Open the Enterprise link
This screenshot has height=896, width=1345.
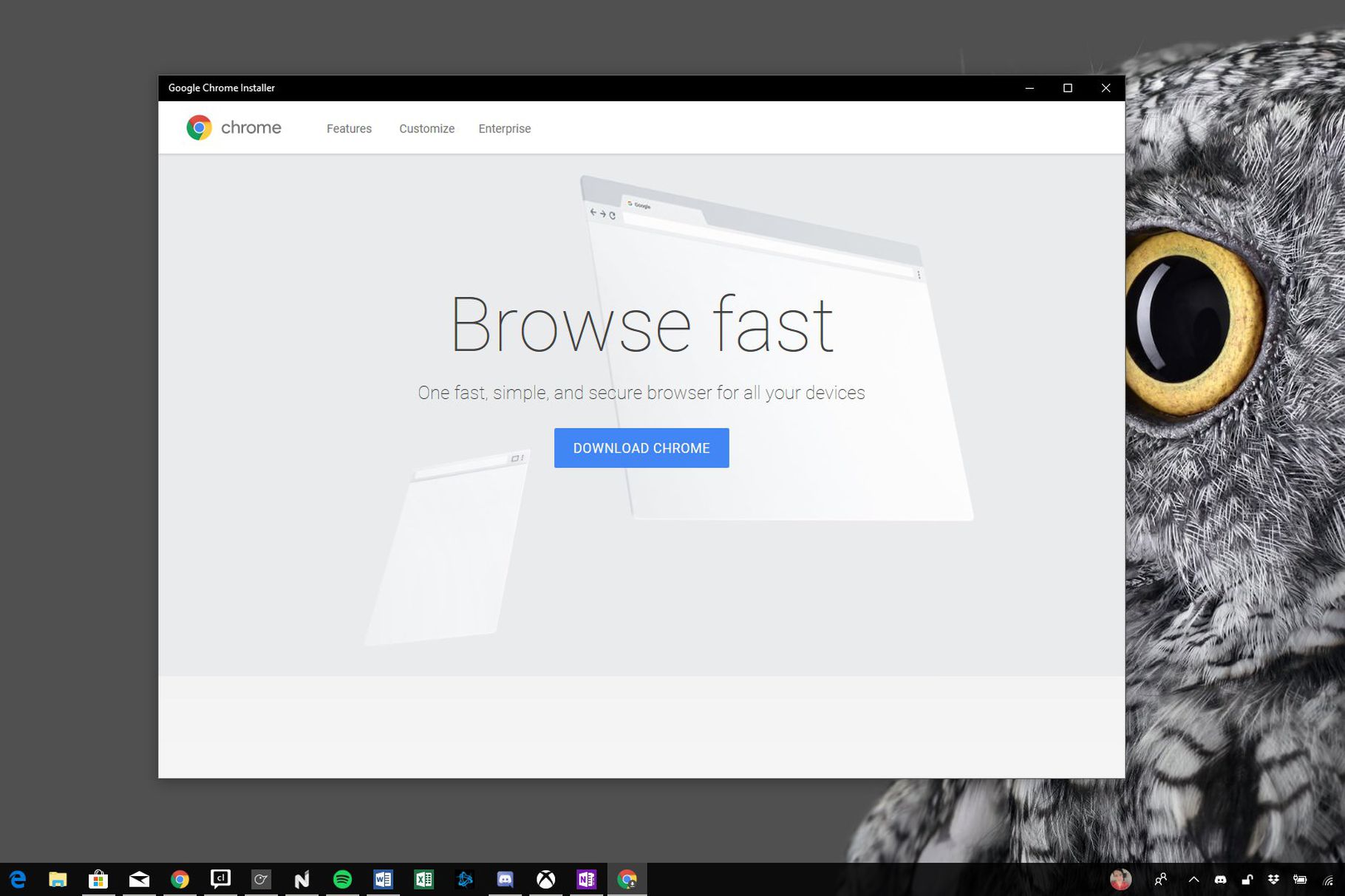coord(505,129)
